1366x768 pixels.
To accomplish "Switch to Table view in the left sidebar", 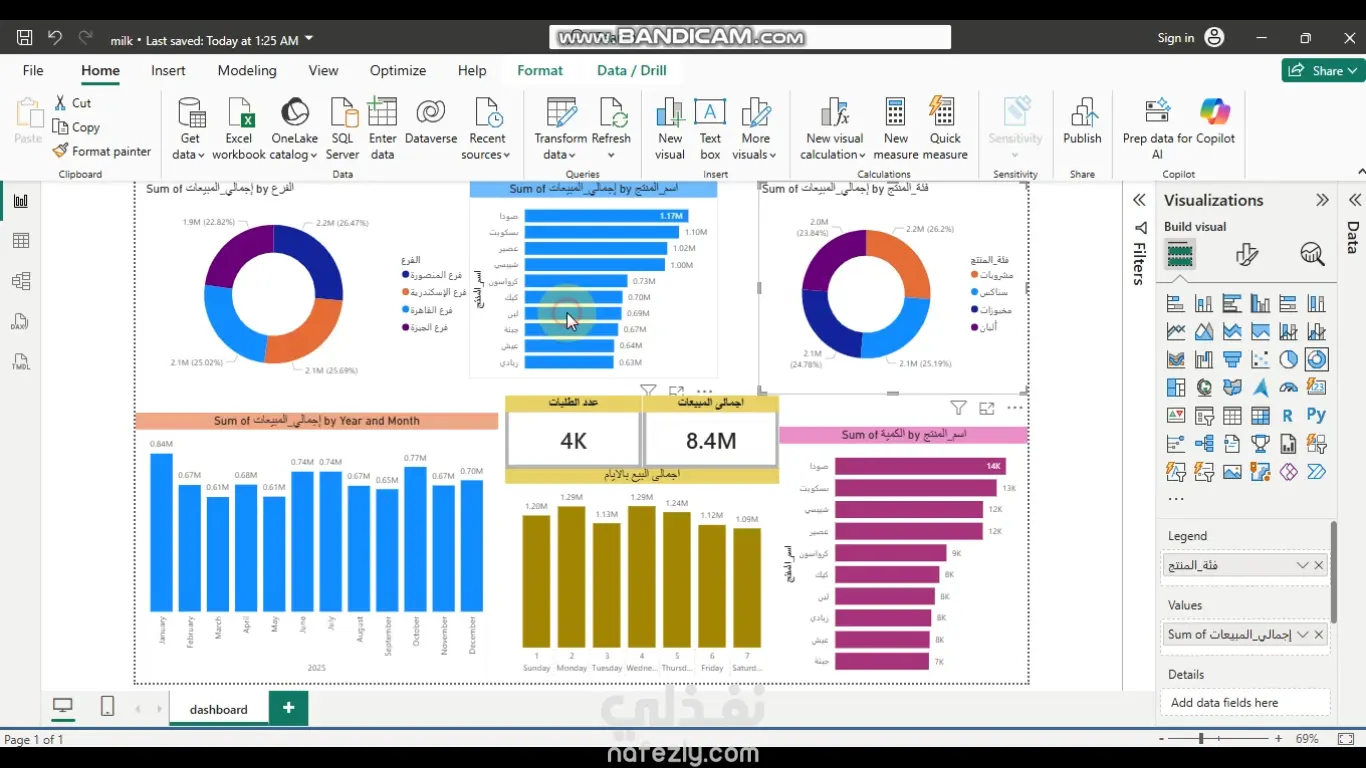I will [x=21, y=241].
